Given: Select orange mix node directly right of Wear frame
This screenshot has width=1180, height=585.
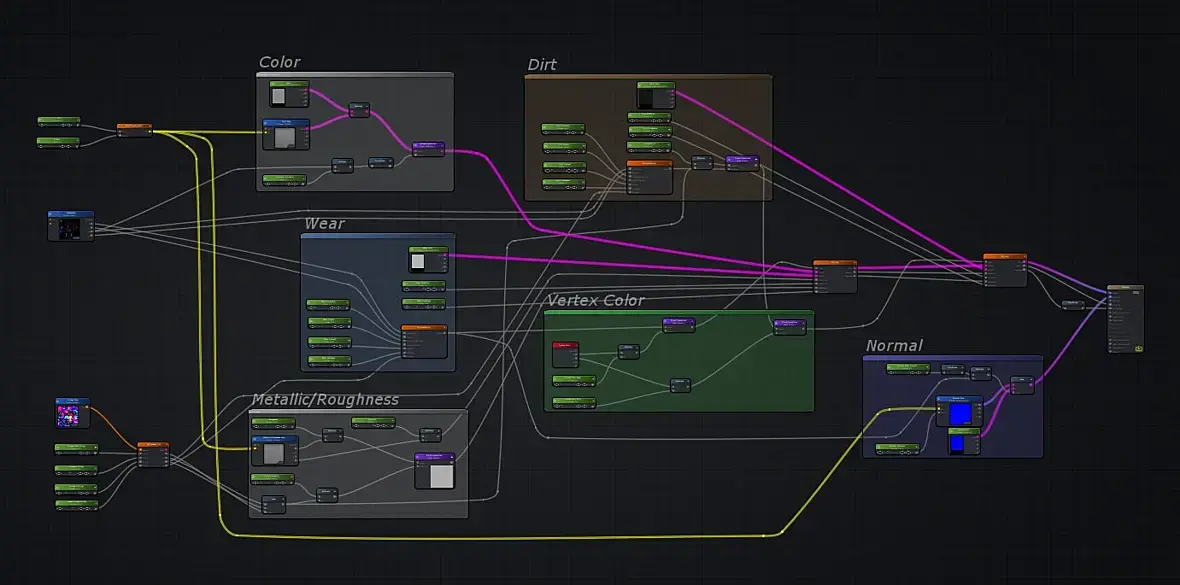Looking at the screenshot, I should [835, 276].
